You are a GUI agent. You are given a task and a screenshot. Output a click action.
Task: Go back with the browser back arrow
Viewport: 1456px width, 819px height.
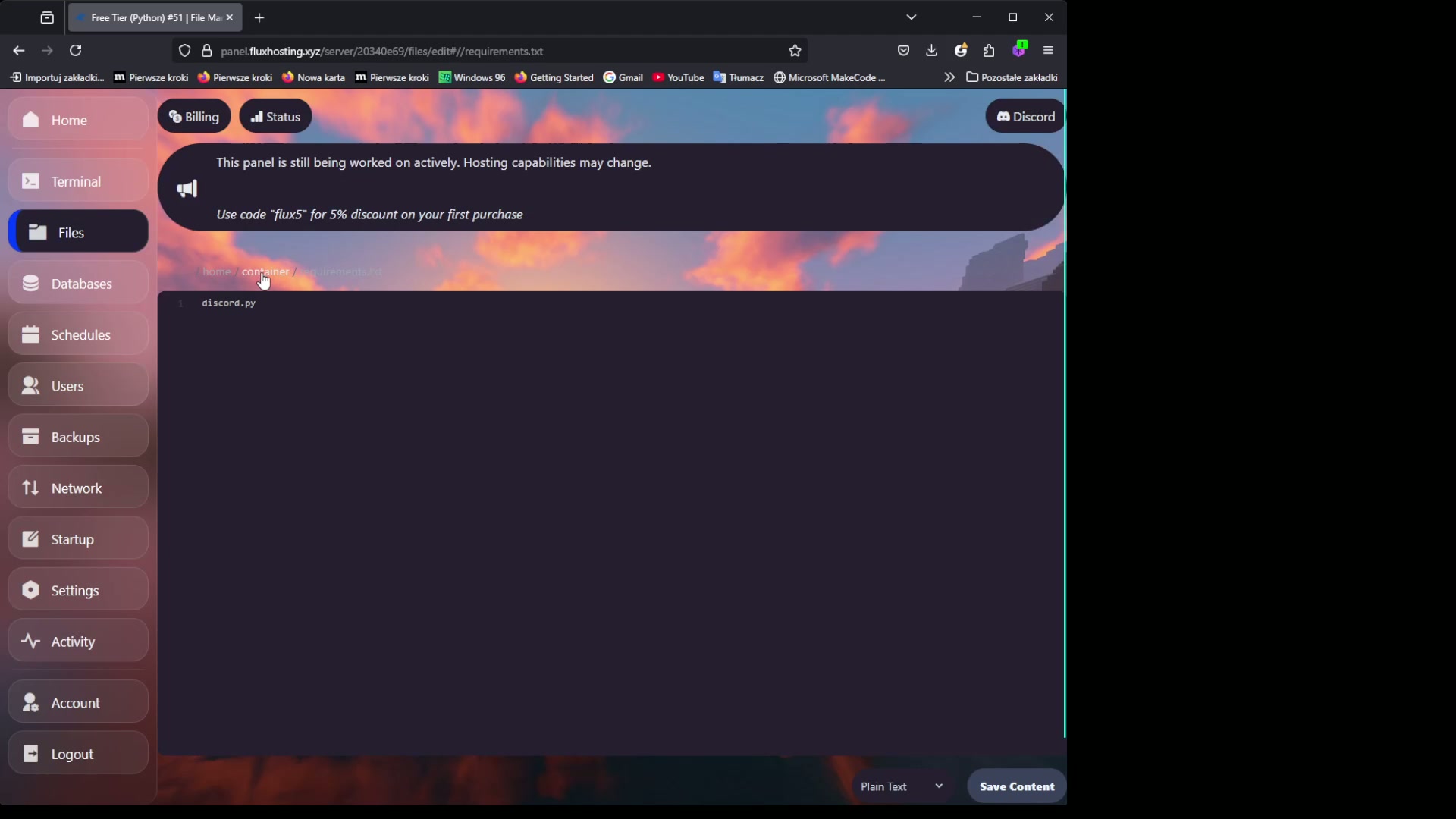(x=19, y=51)
